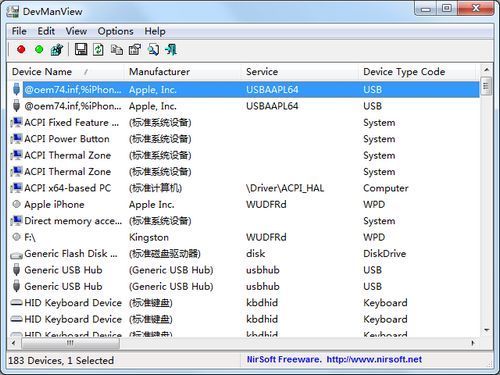Click the Exit toolbar icon
This screenshot has width=500, height=375.
[171, 50]
